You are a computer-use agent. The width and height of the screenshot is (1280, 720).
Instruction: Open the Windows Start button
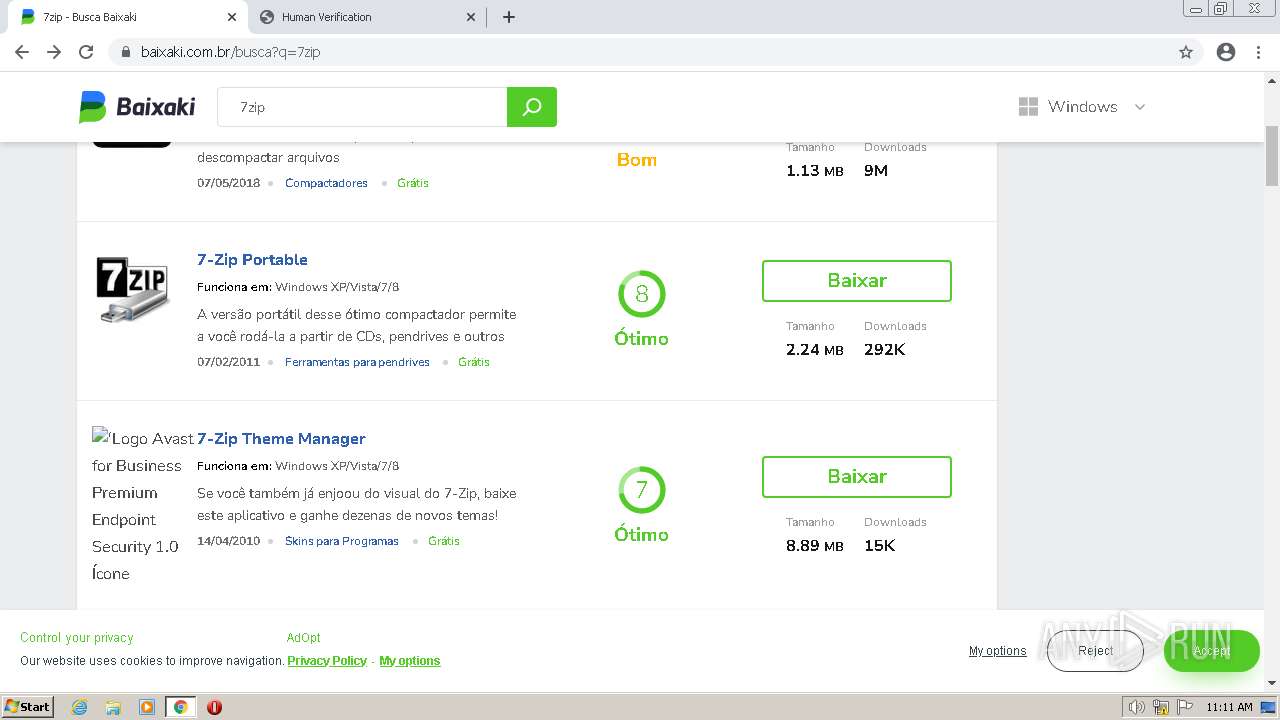[28, 707]
